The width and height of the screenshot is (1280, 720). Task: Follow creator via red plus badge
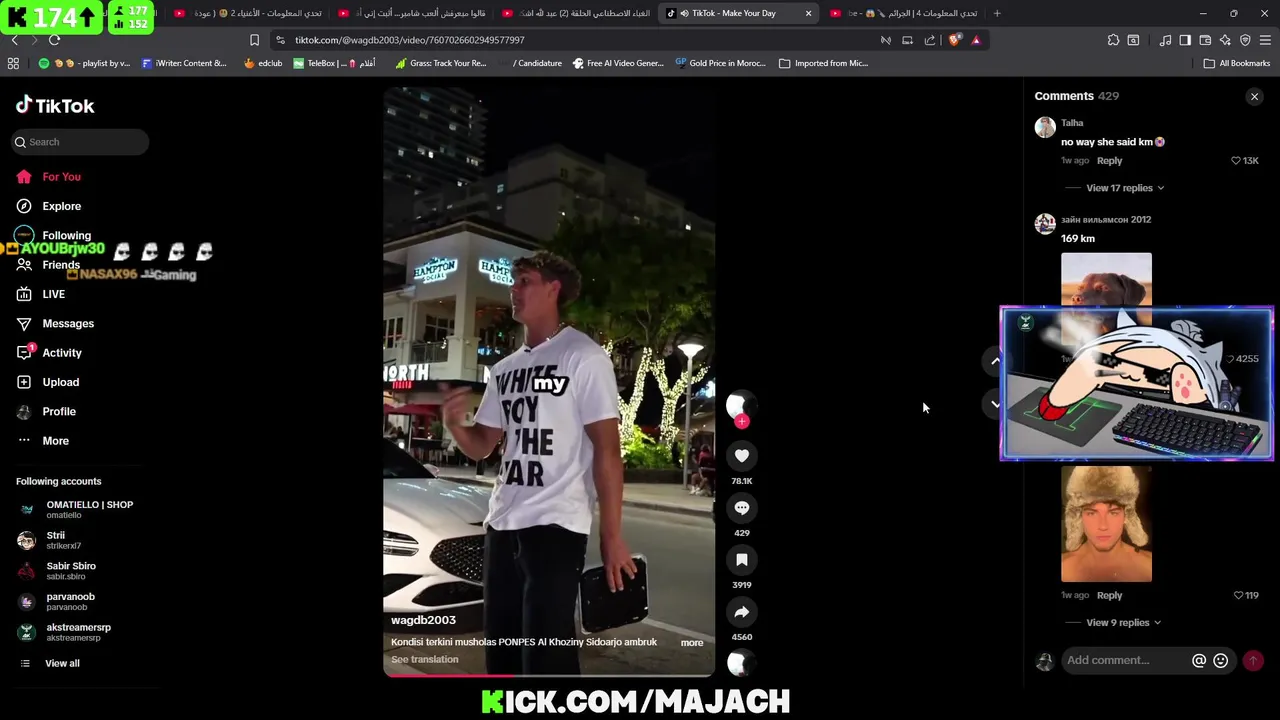pos(742,422)
